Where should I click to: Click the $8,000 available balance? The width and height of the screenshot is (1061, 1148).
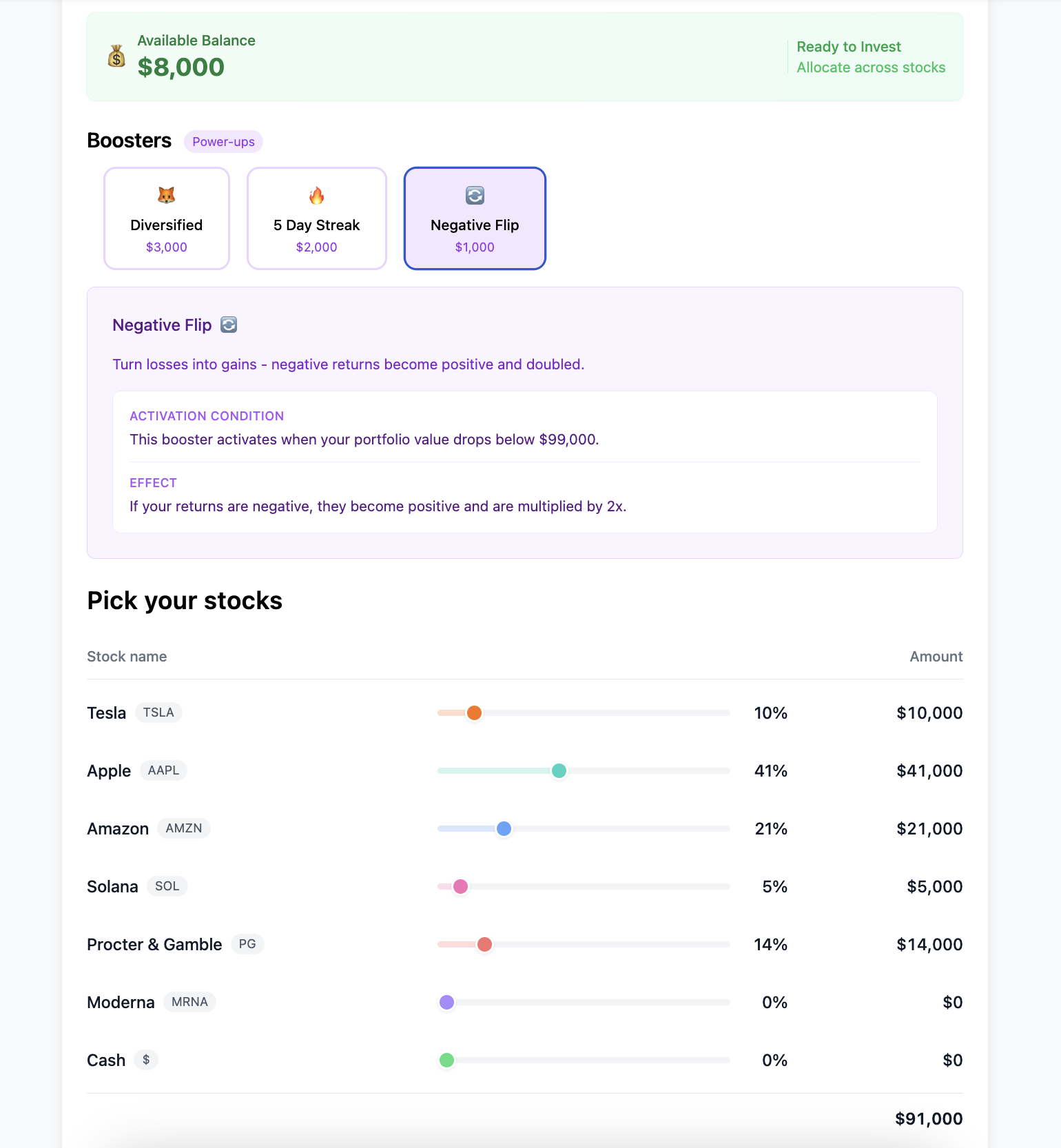181,67
